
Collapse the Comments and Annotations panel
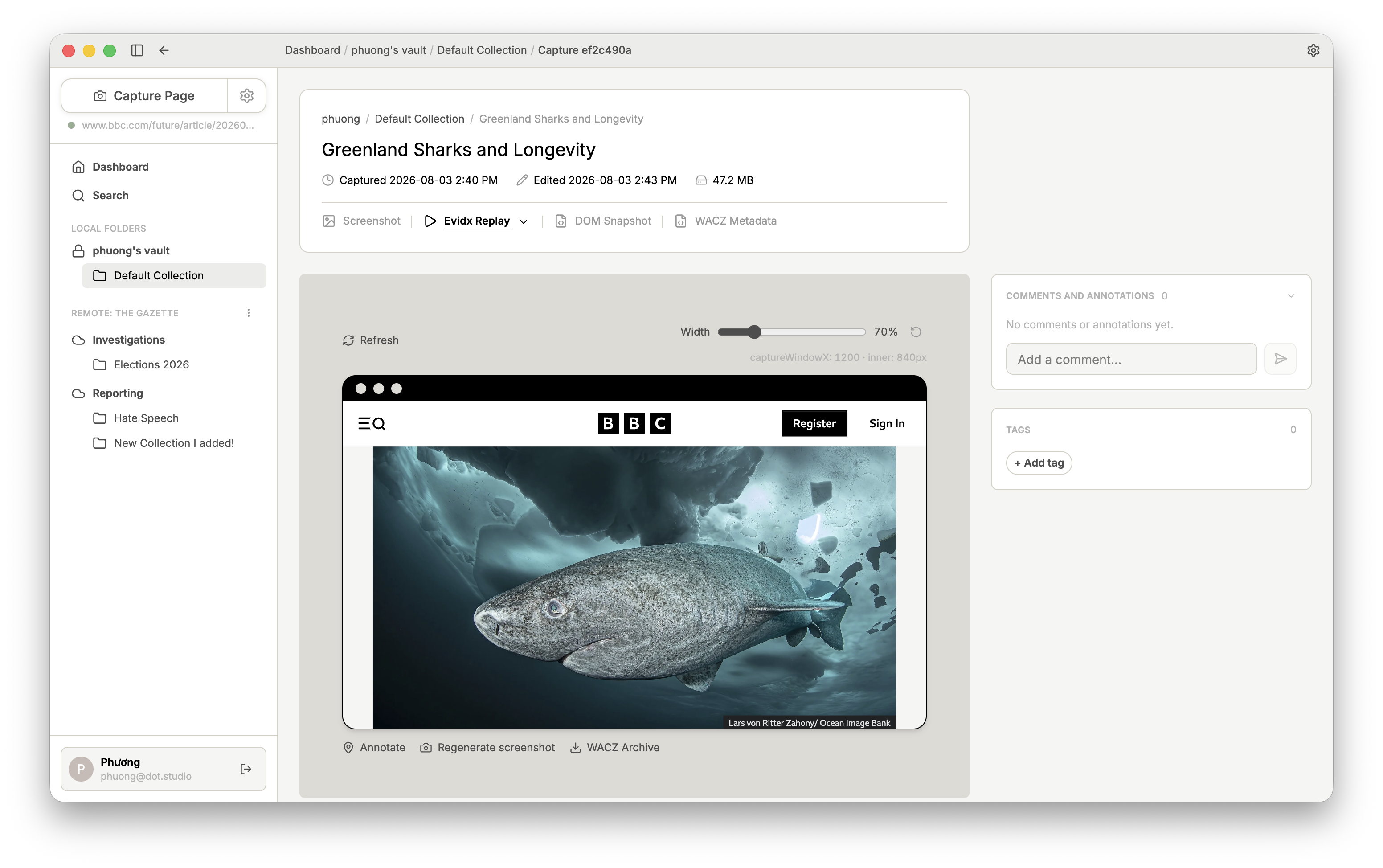click(x=1291, y=296)
